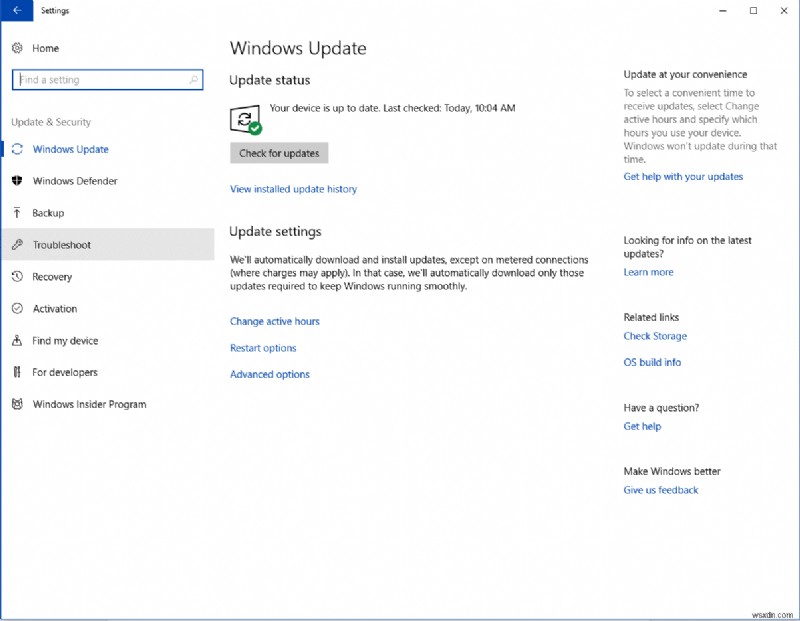The image size is (800, 621).
Task: Open the Troubleshoot settings page
Action: click(x=62, y=245)
